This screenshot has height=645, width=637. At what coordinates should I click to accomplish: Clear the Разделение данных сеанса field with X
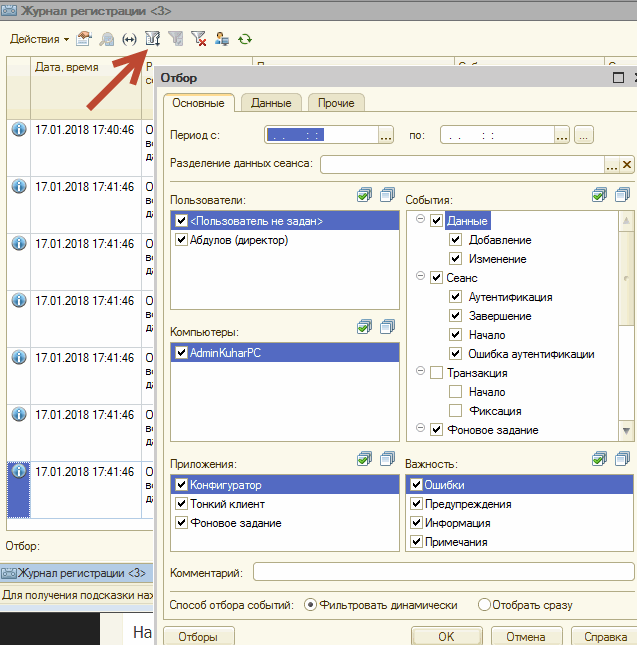coord(627,165)
